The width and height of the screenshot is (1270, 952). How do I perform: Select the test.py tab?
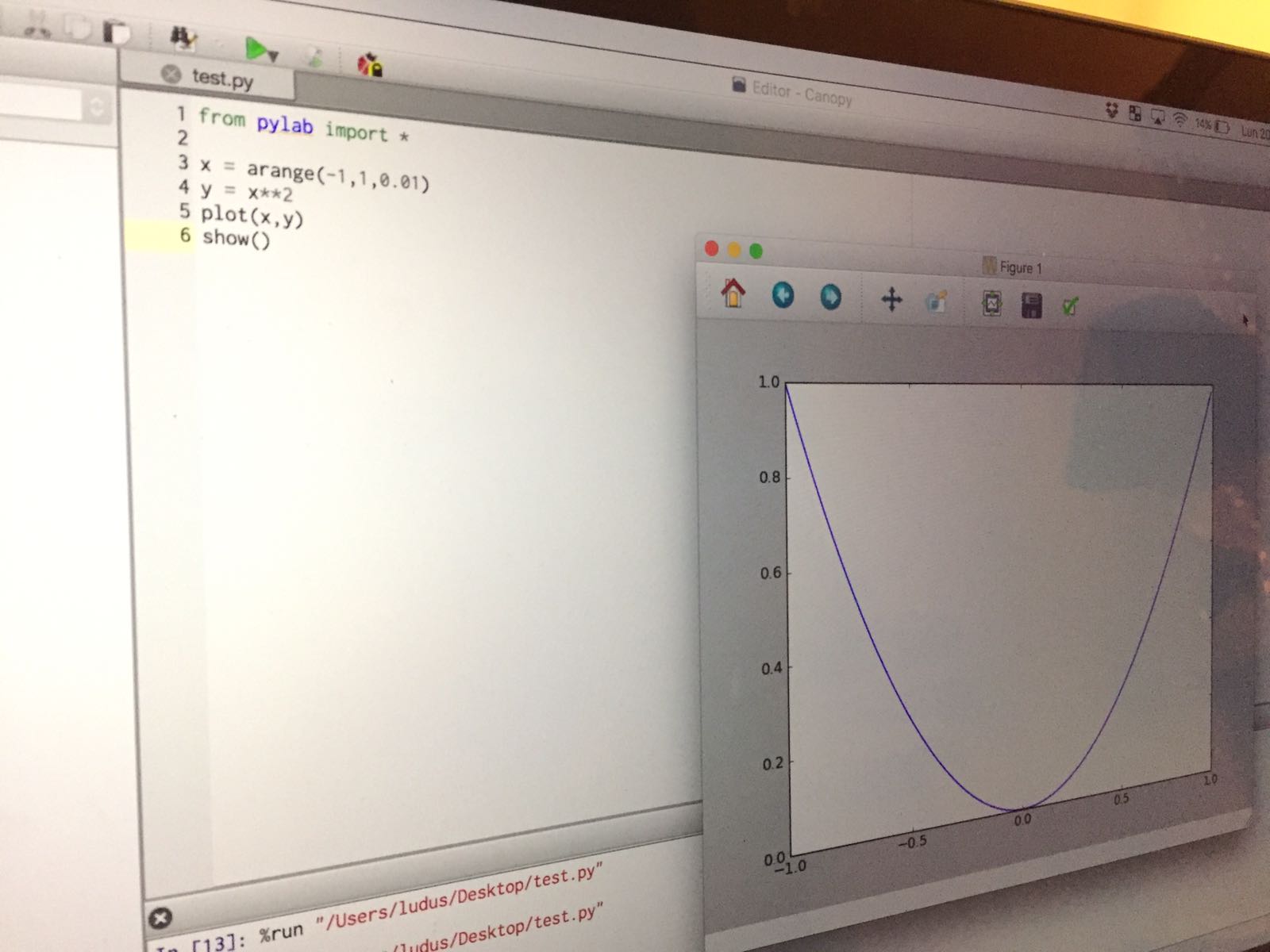click(223, 79)
